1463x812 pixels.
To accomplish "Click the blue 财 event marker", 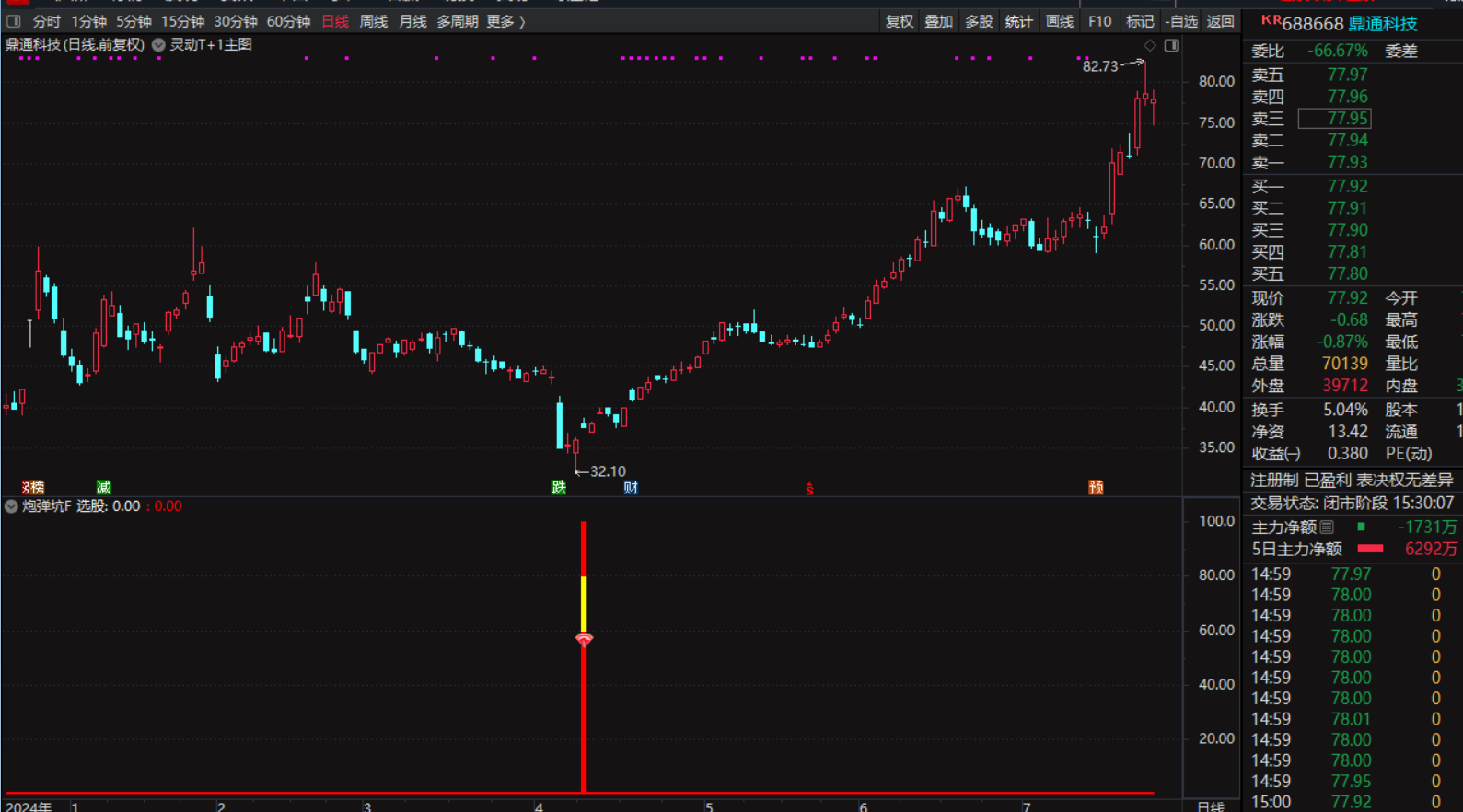I will tap(630, 487).
